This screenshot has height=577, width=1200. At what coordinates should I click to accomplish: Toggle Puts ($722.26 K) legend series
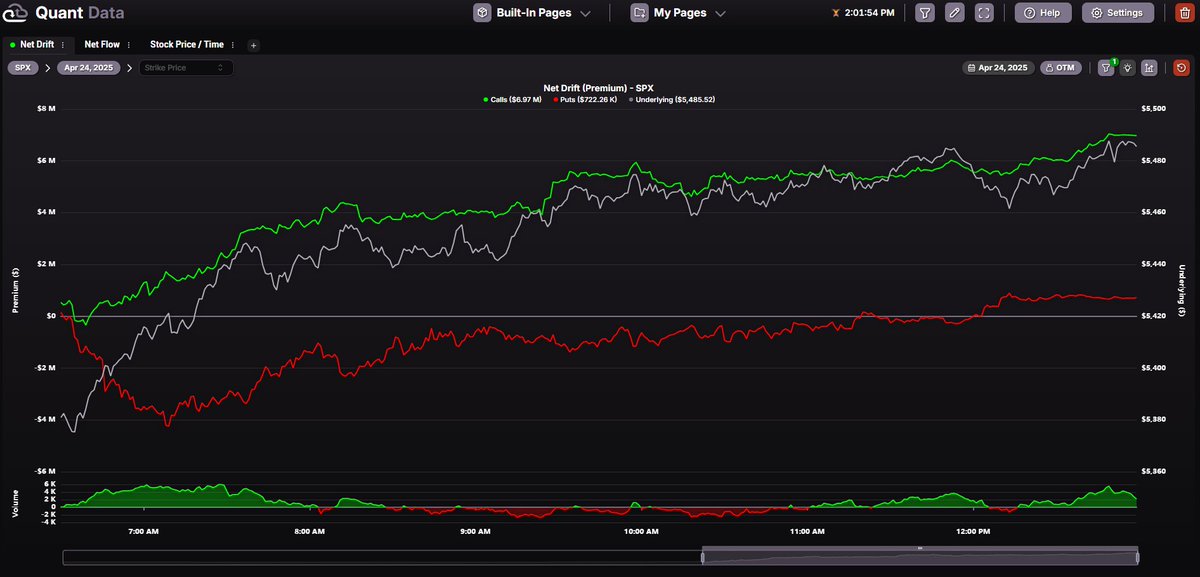point(585,99)
